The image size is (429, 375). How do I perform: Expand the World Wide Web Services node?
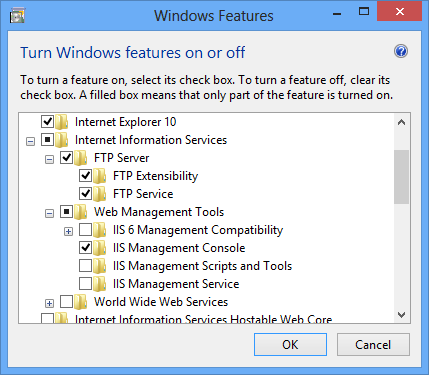49,304
